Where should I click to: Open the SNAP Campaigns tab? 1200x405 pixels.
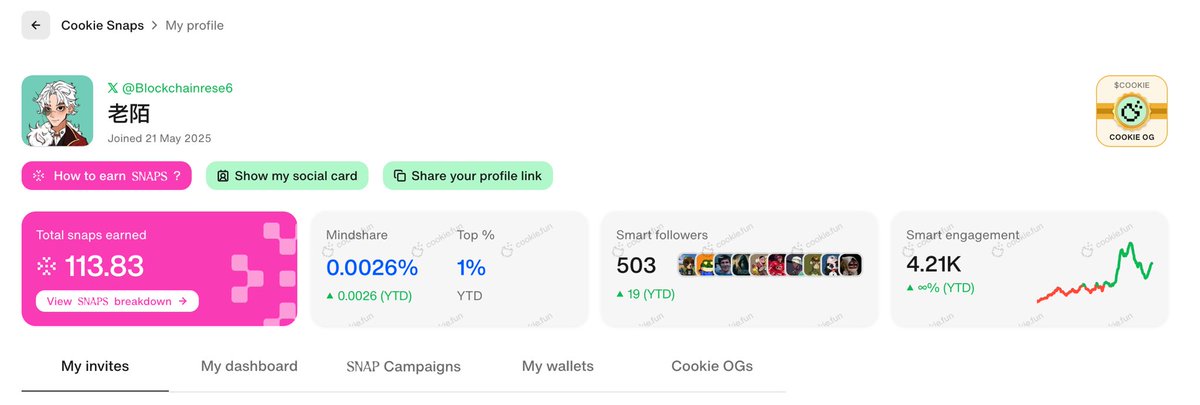[403, 366]
